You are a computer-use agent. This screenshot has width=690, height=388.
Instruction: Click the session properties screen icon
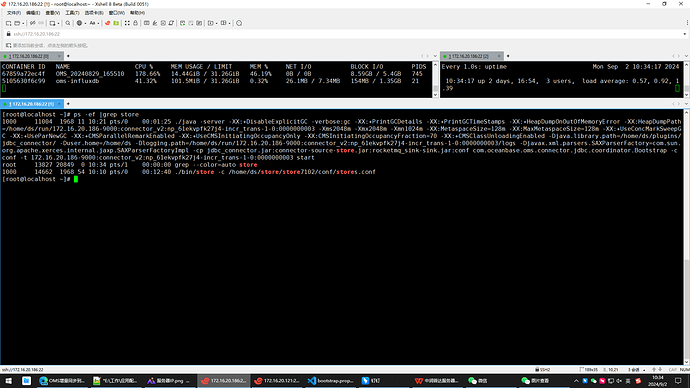point(52,23)
